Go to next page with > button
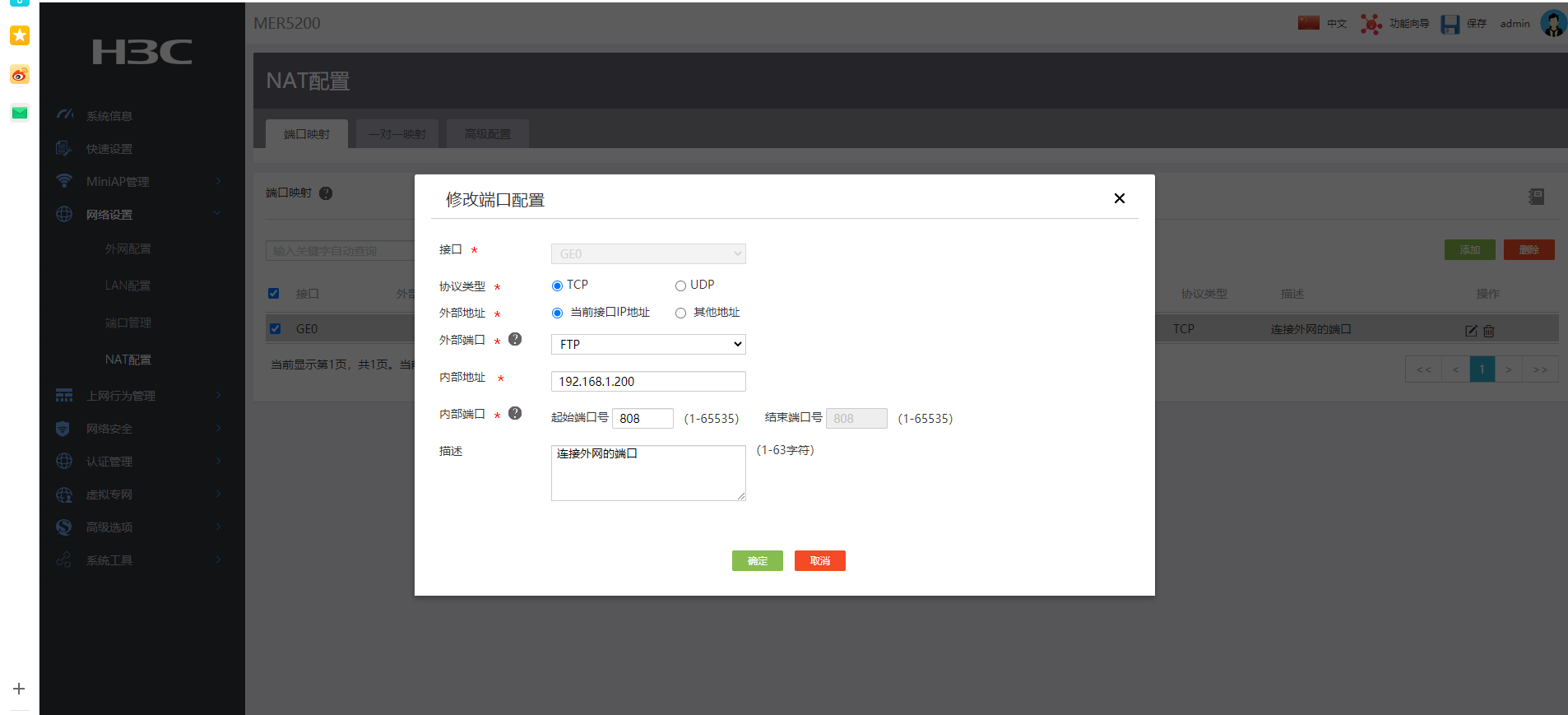Viewport: 1568px width, 715px height. click(x=1509, y=369)
